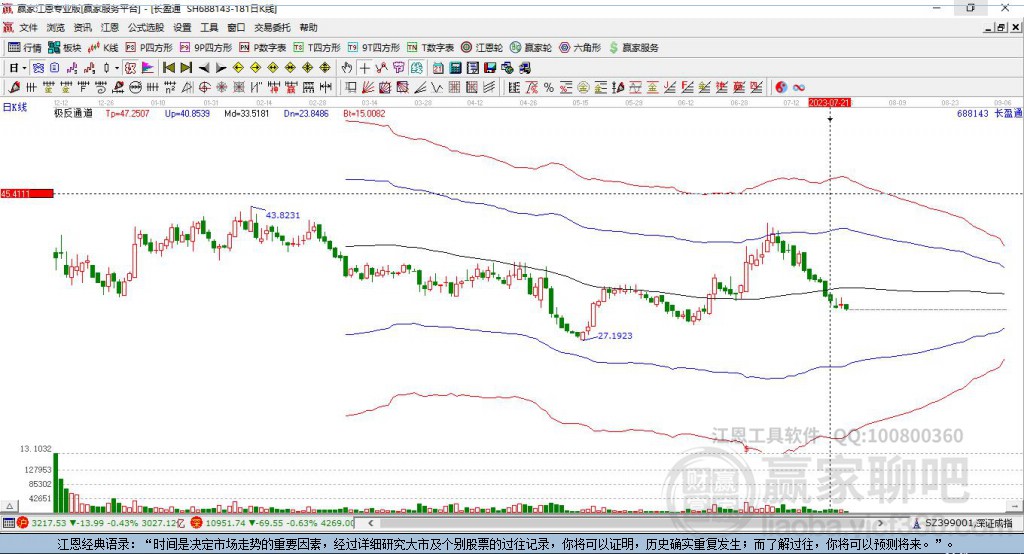The image size is (1024, 554).
Task: Click the 45.4111 price label
Action: pyautogui.click(x=27, y=193)
